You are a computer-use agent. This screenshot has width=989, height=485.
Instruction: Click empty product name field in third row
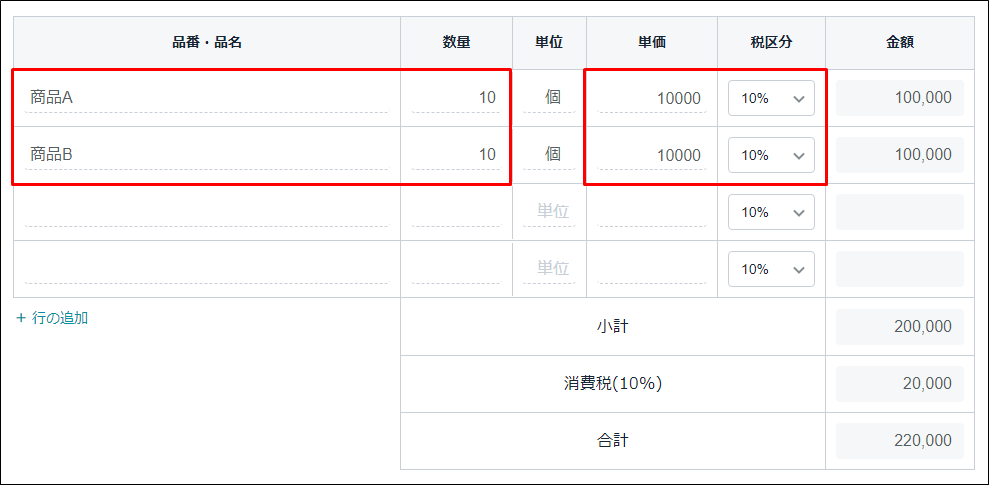click(x=206, y=212)
